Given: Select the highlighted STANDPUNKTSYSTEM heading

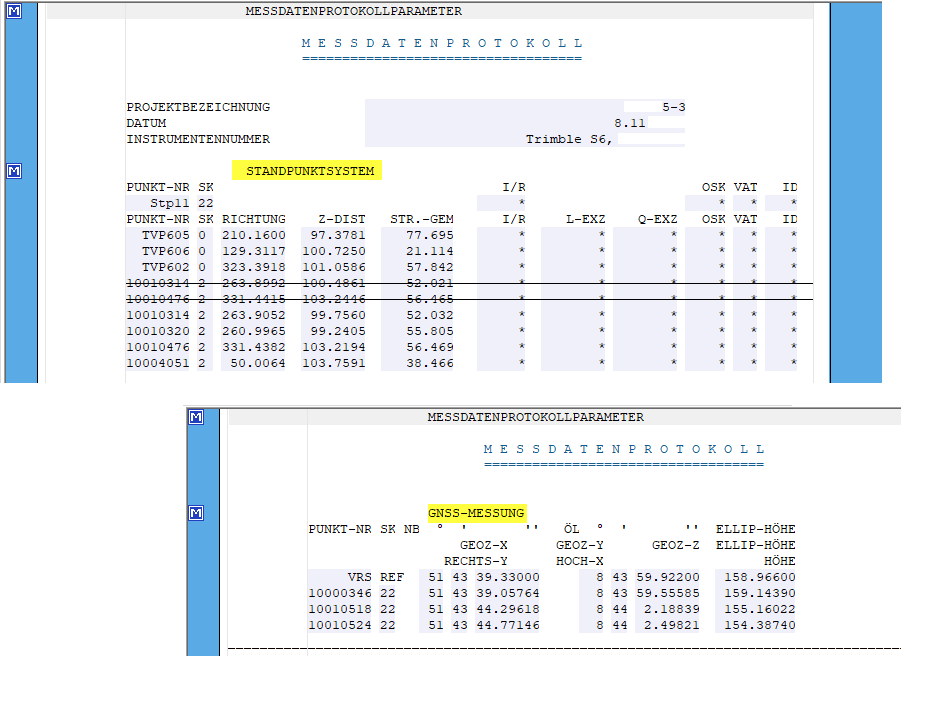Looking at the screenshot, I should (x=310, y=171).
